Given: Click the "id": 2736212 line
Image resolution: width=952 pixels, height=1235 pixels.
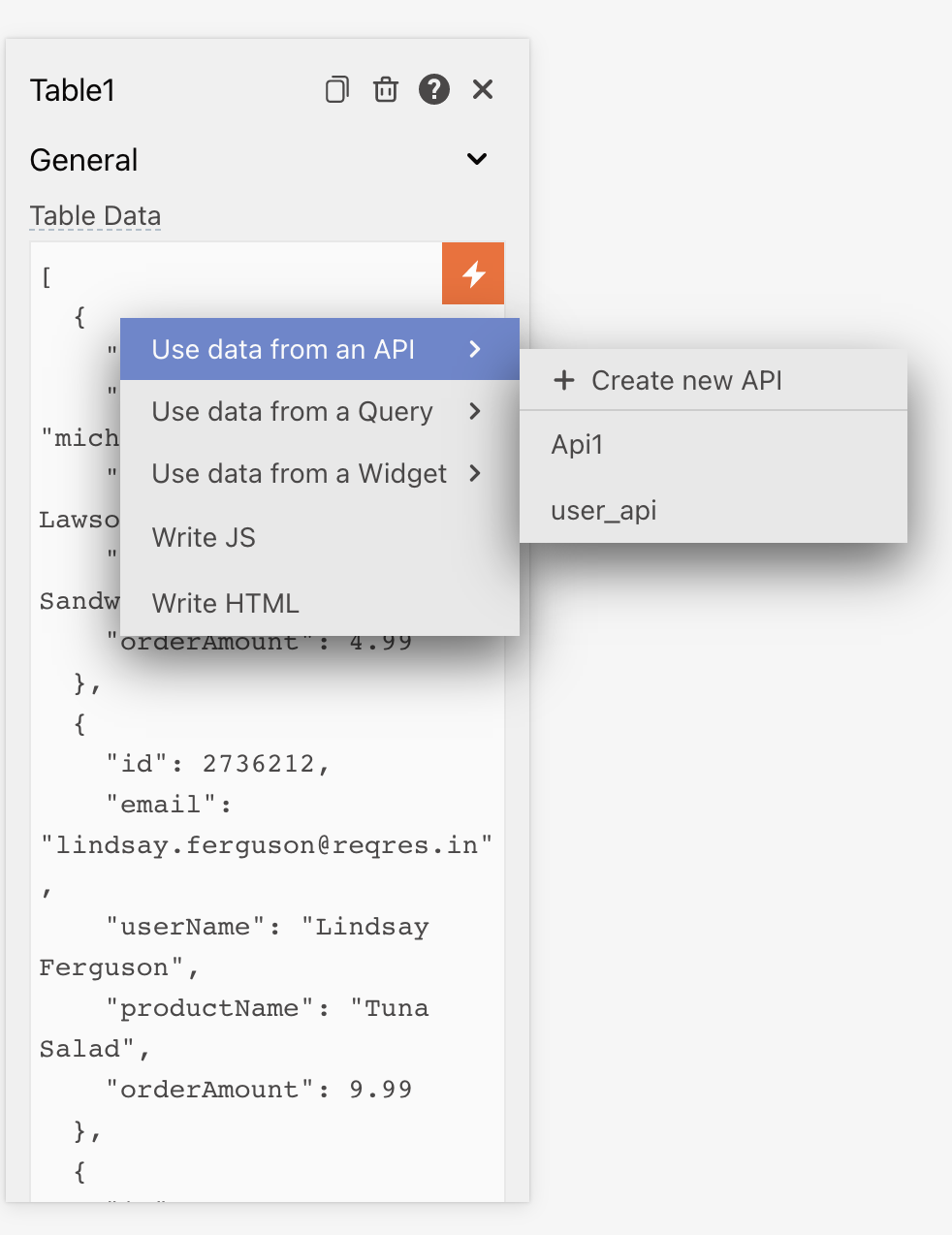Looking at the screenshot, I should (218, 764).
